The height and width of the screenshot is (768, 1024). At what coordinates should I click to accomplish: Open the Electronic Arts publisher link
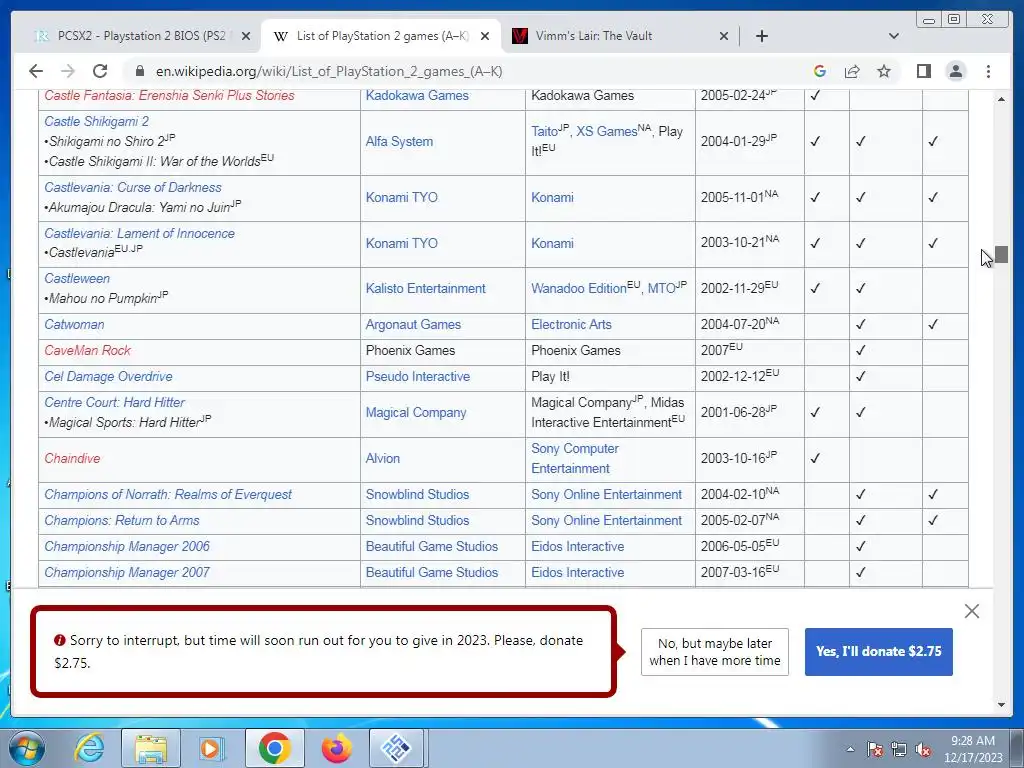coord(571,325)
